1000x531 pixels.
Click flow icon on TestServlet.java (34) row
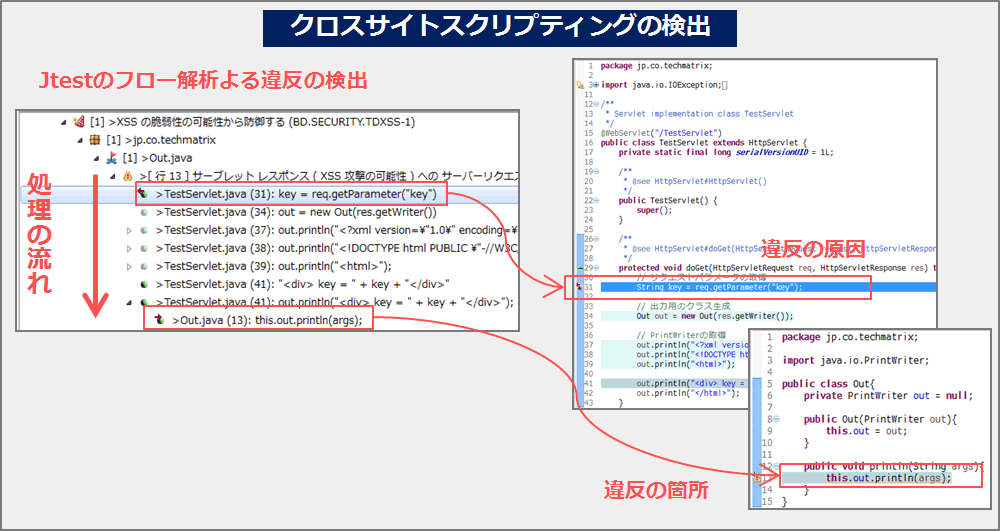click(x=144, y=212)
